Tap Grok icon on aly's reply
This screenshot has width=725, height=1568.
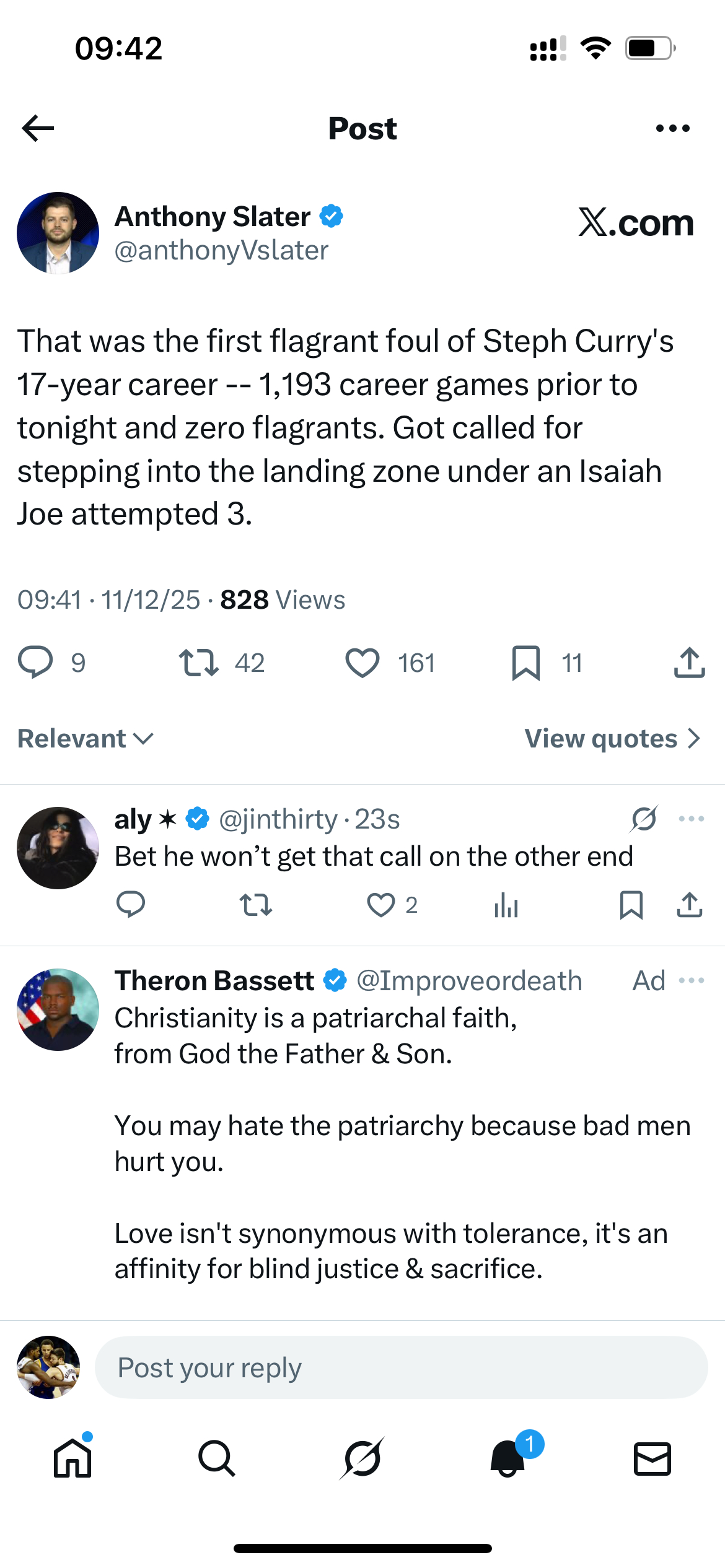644,819
